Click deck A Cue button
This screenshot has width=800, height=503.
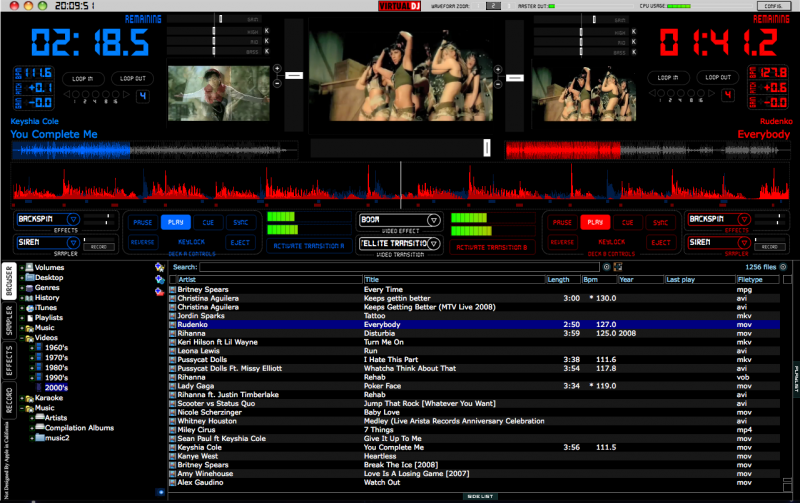tap(208, 222)
